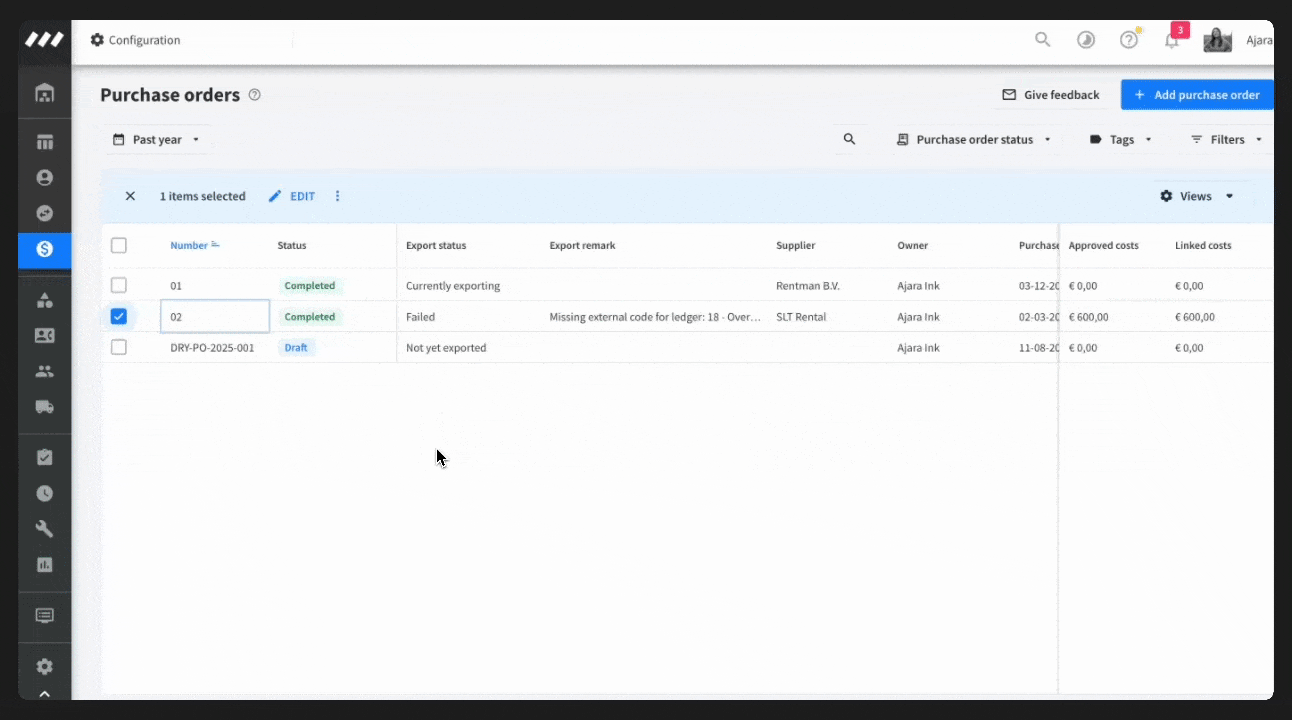This screenshot has width=1292, height=720.
Task: Click the Export remark column header
Action: (582, 245)
